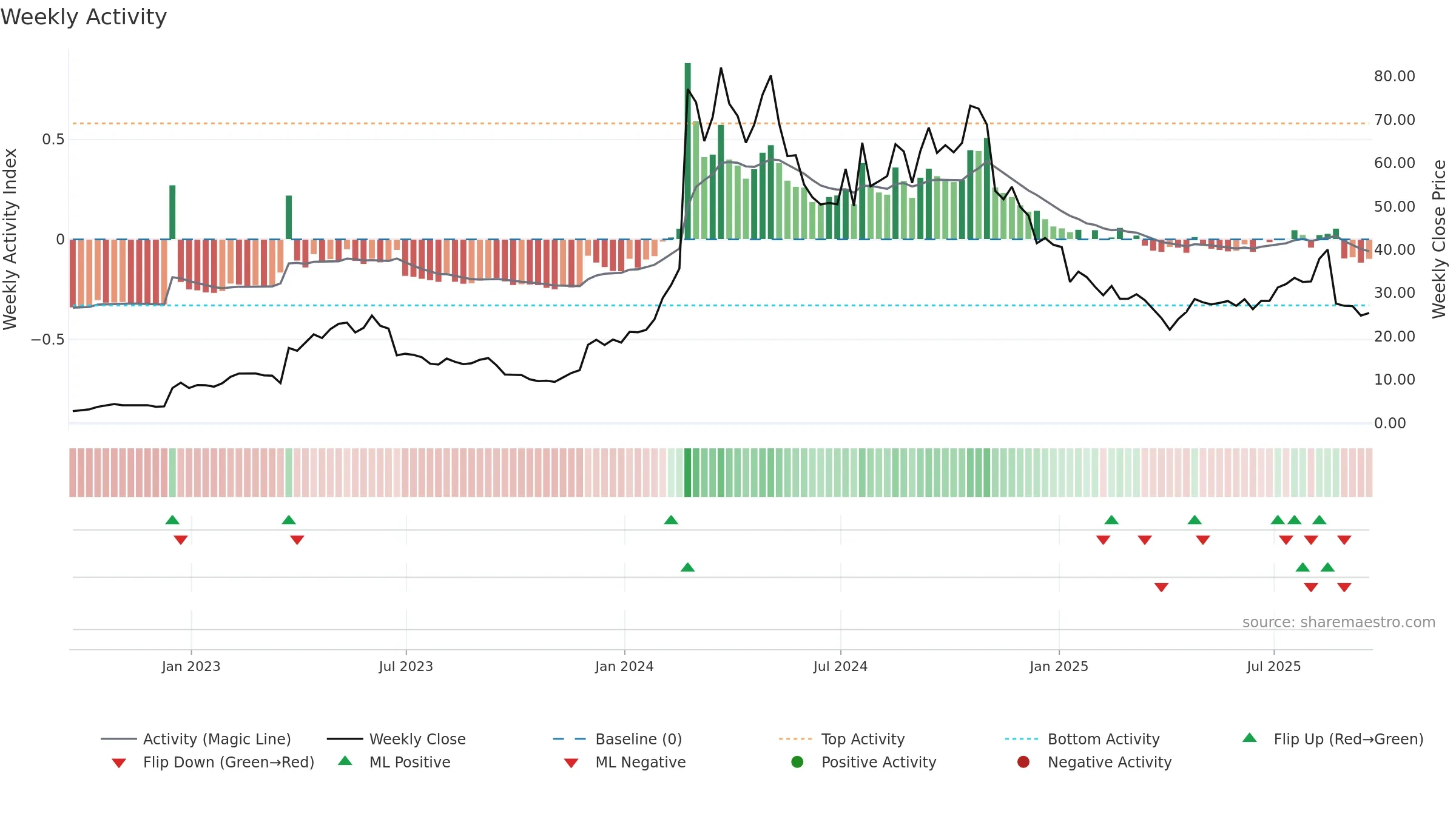
Task: Toggle the Activity (Magic Line) legend entry
Action: (196, 739)
